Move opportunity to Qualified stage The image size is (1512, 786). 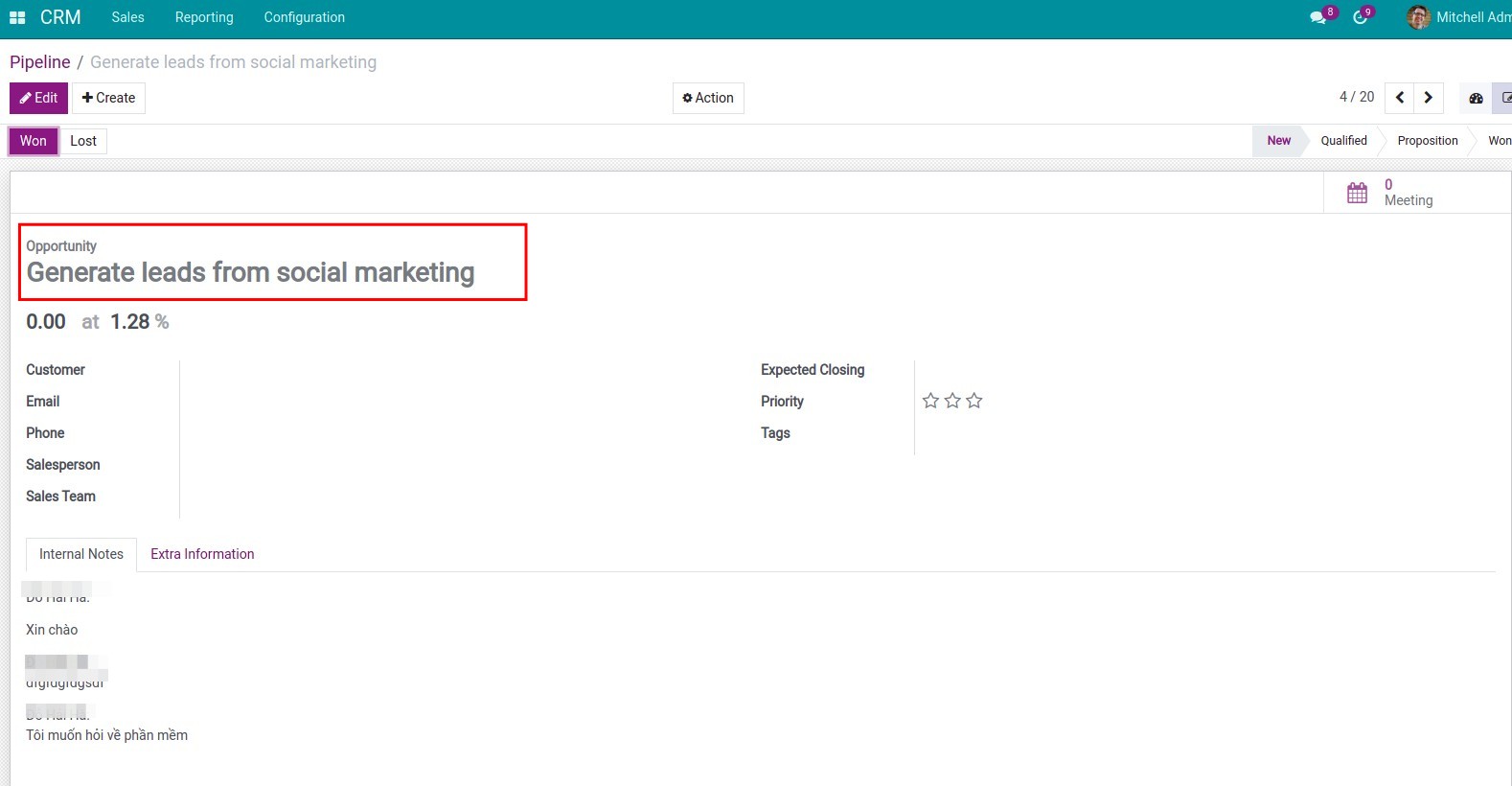pyautogui.click(x=1343, y=141)
